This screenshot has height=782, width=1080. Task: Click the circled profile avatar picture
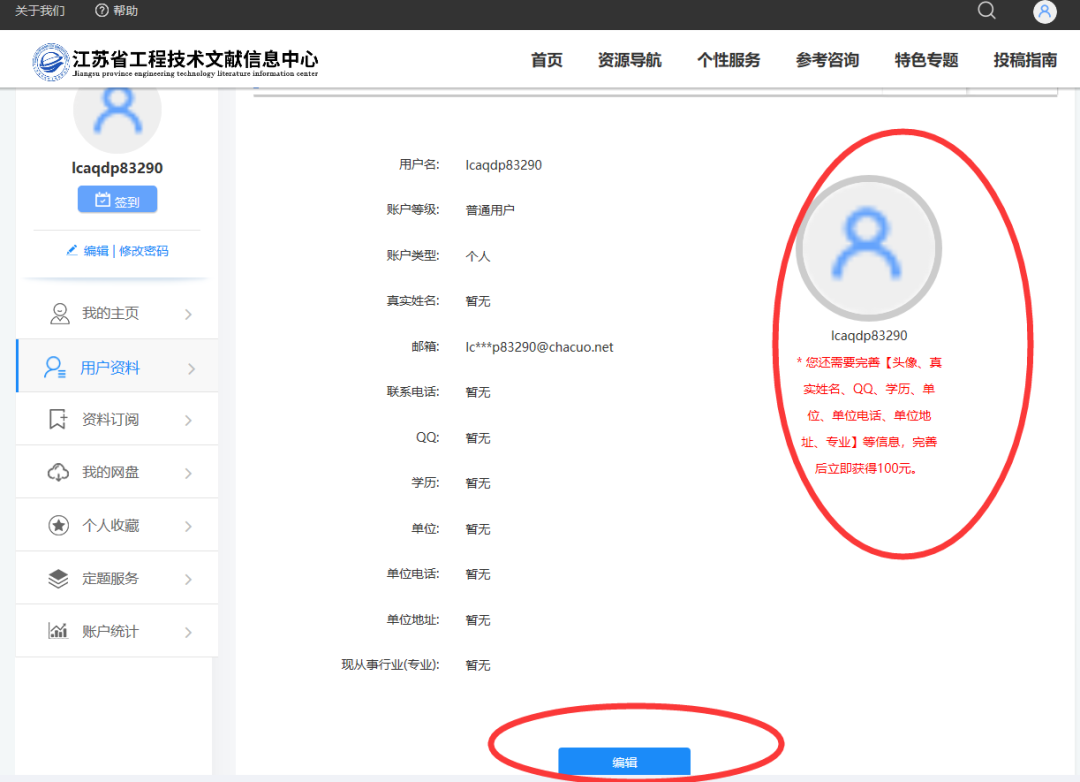click(x=869, y=247)
